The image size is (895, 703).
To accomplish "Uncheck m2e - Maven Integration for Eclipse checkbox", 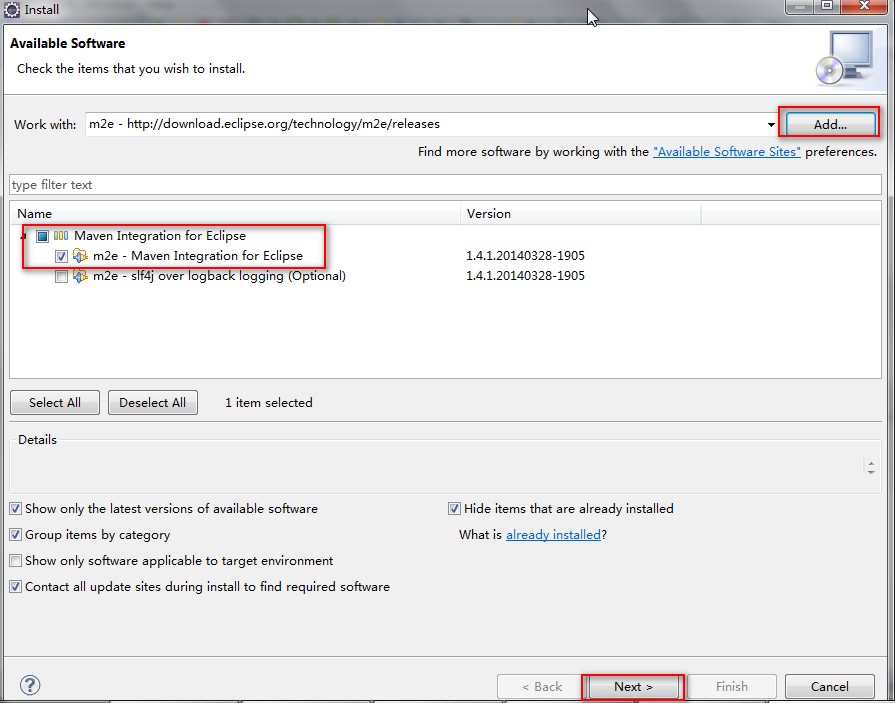I will [61, 256].
